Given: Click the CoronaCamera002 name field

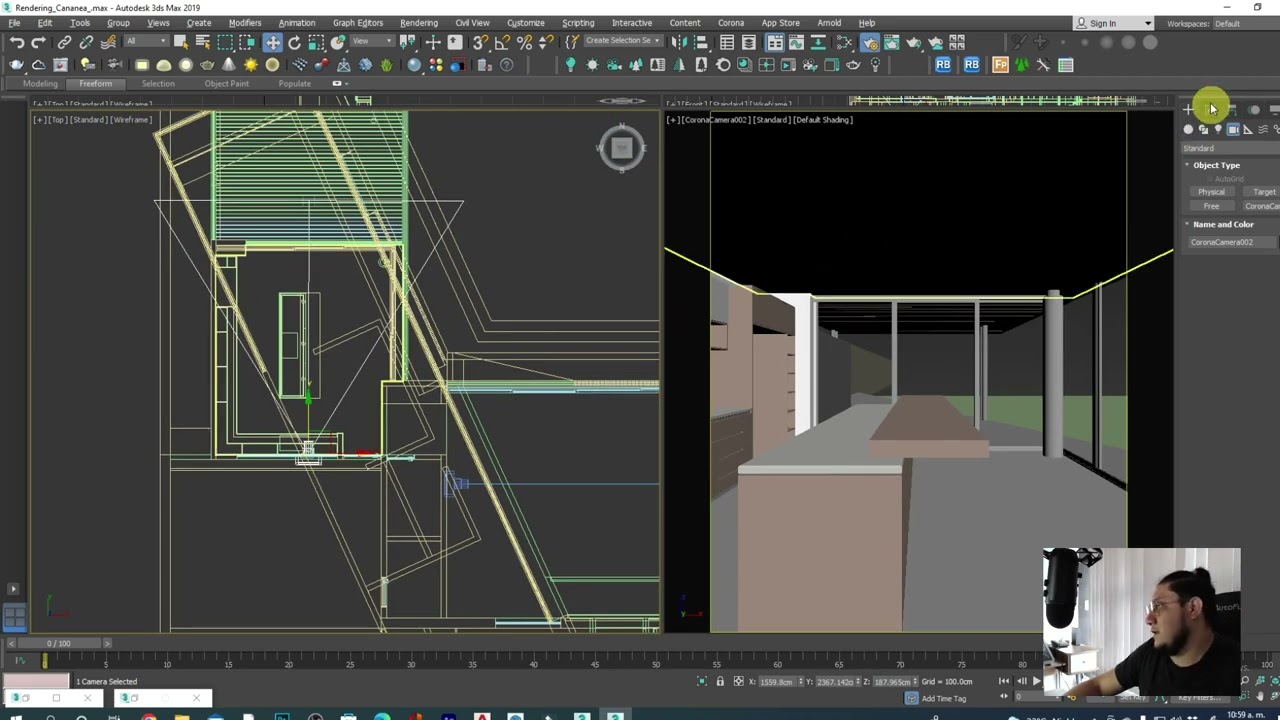Looking at the screenshot, I should 1230,242.
